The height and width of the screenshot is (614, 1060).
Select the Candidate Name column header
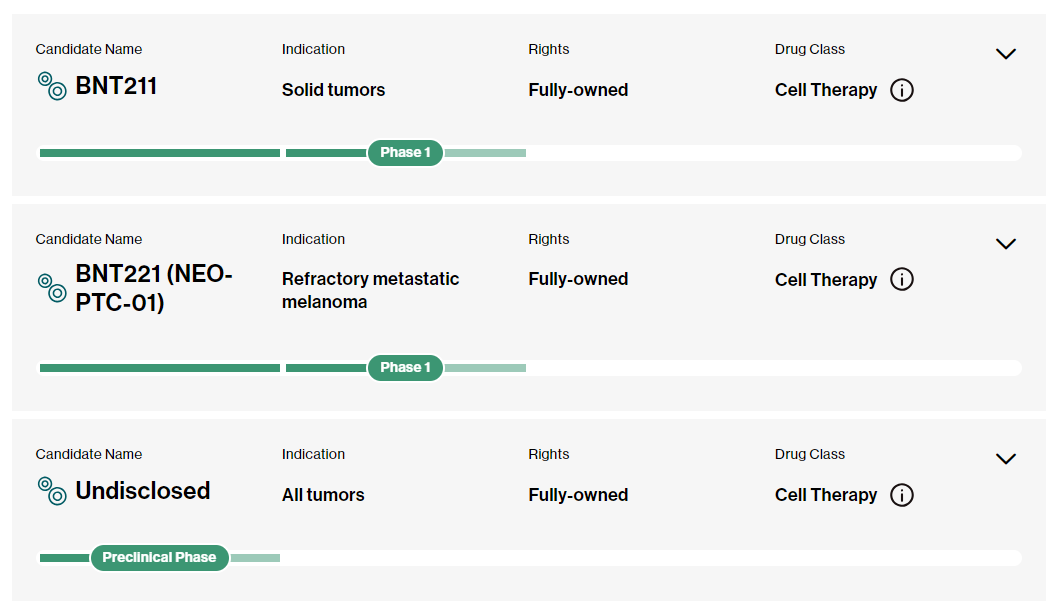pyautogui.click(x=89, y=48)
